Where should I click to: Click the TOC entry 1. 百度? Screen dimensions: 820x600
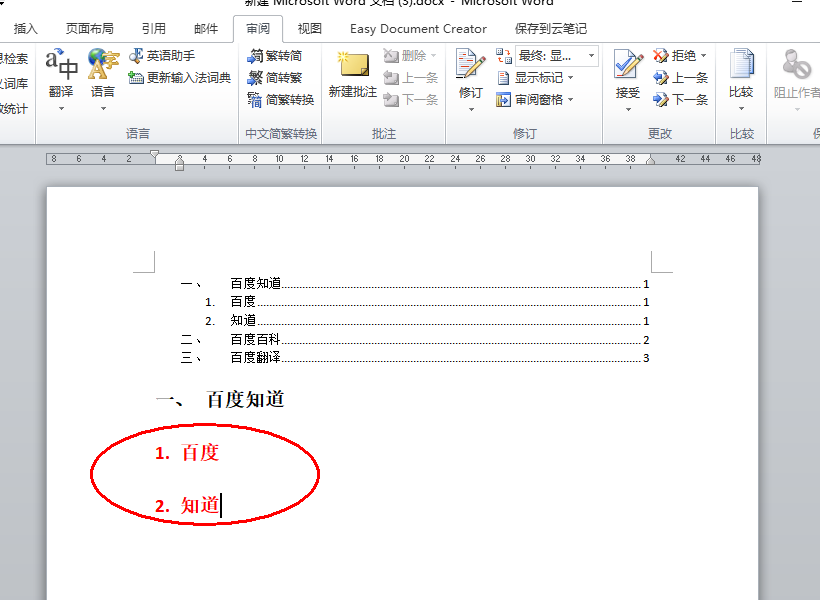[x=427, y=302]
